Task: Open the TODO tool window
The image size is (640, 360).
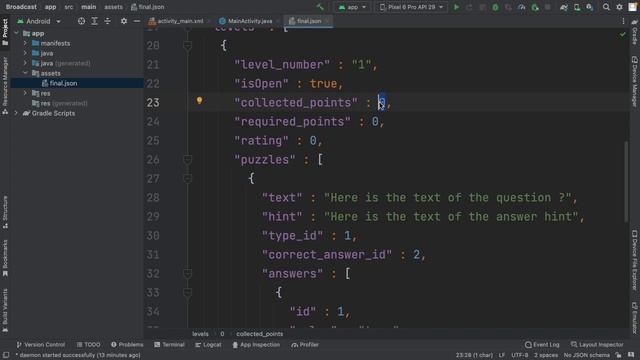Action: click(89, 345)
